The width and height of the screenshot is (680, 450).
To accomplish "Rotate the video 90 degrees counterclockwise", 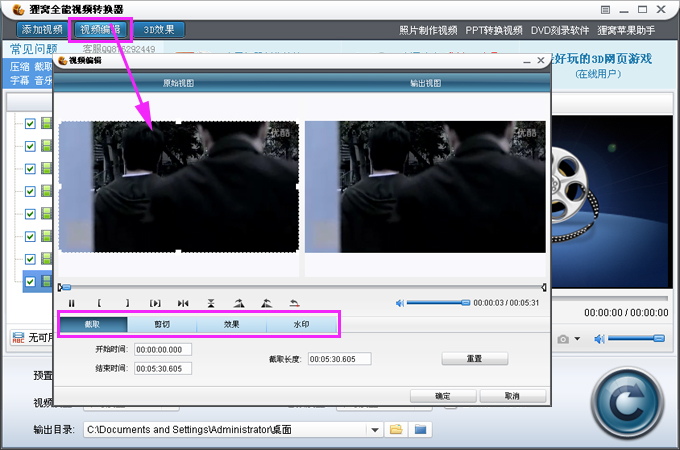I will [267, 303].
